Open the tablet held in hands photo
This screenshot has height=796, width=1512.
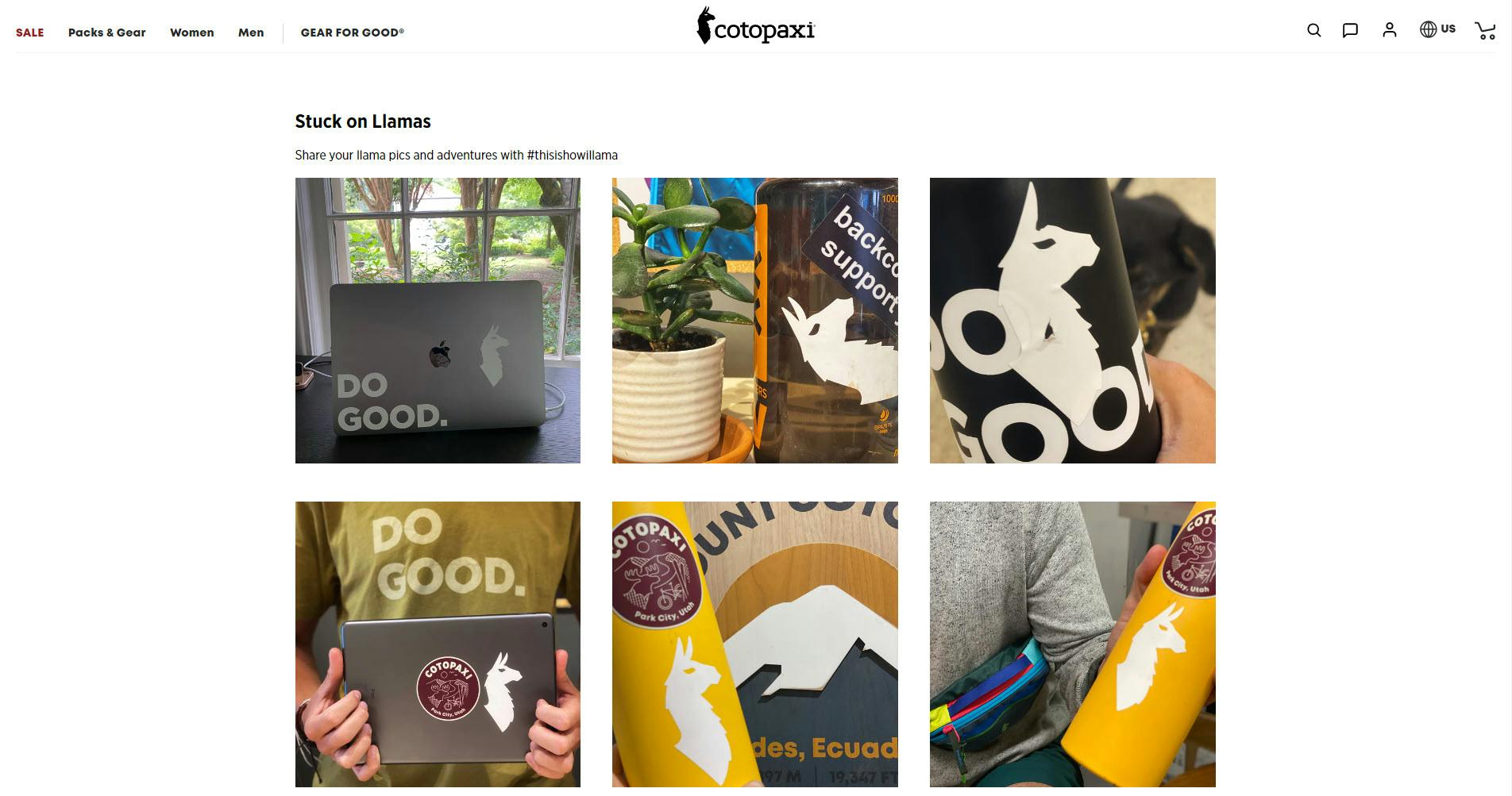(x=438, y=644)
